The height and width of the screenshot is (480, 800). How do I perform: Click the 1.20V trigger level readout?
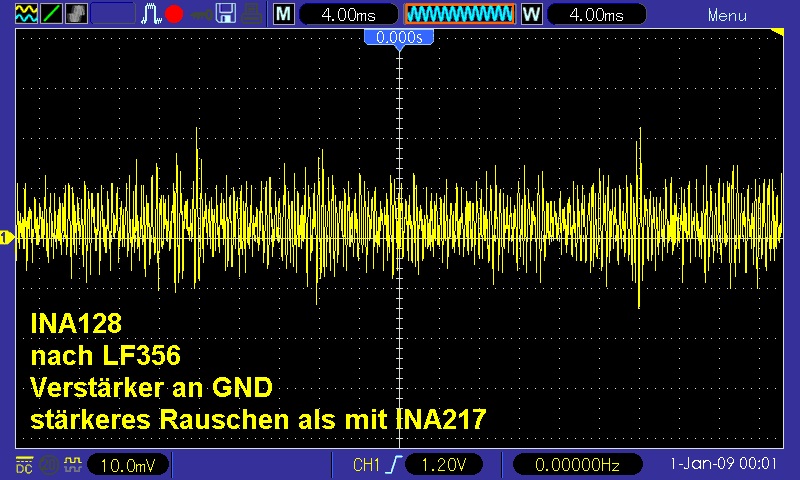[x=443, y=465]
